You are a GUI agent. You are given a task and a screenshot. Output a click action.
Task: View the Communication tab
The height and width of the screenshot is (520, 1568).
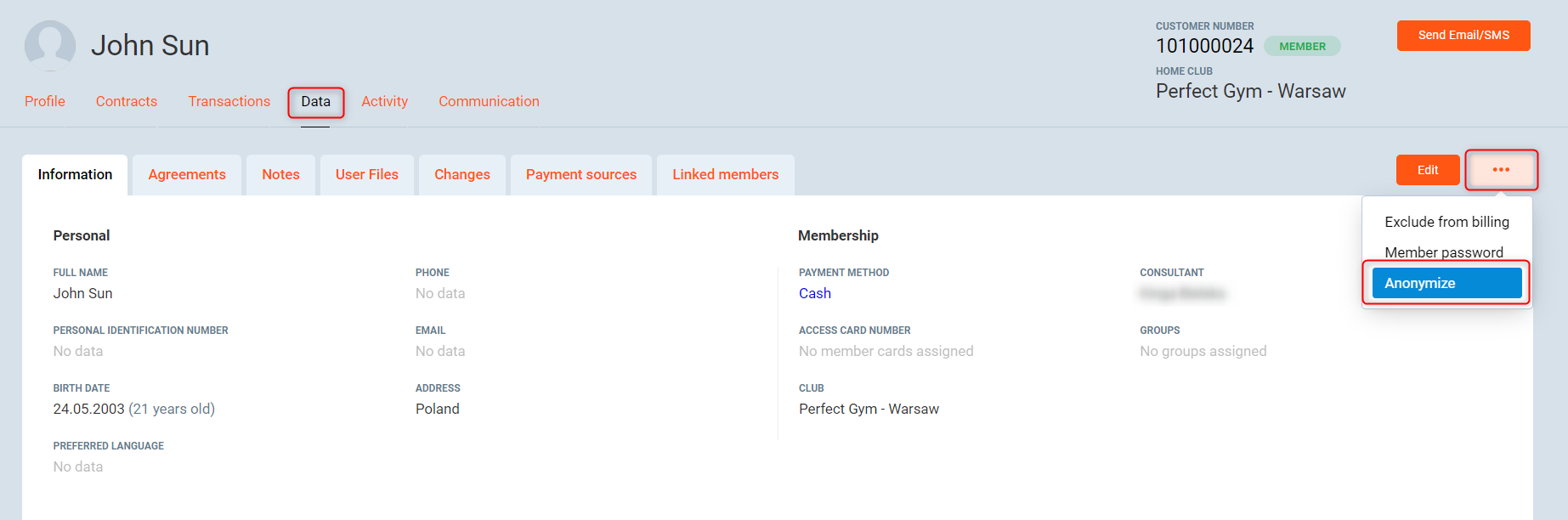(489, 101)
